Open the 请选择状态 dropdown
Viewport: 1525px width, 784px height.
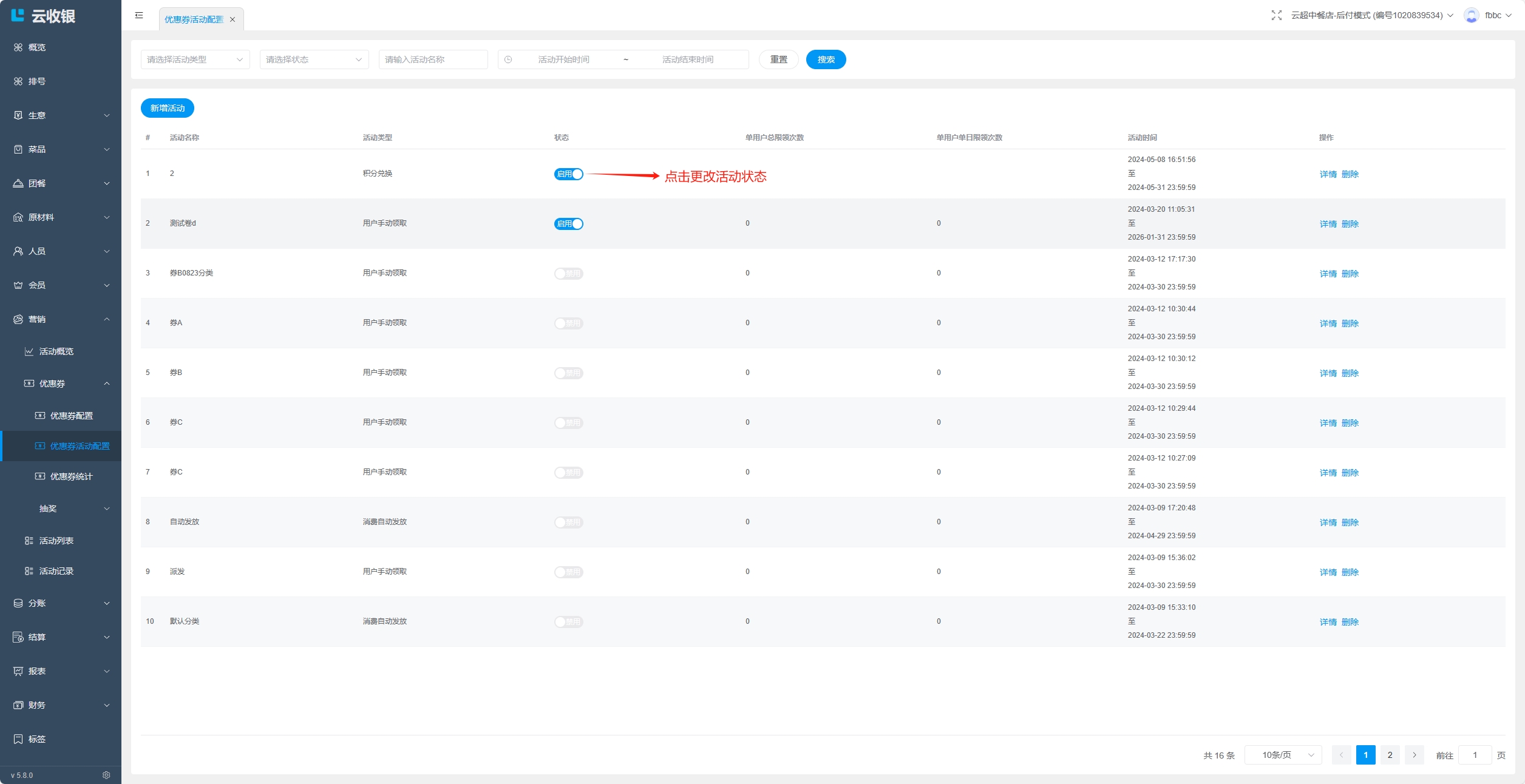pos(314,59)
